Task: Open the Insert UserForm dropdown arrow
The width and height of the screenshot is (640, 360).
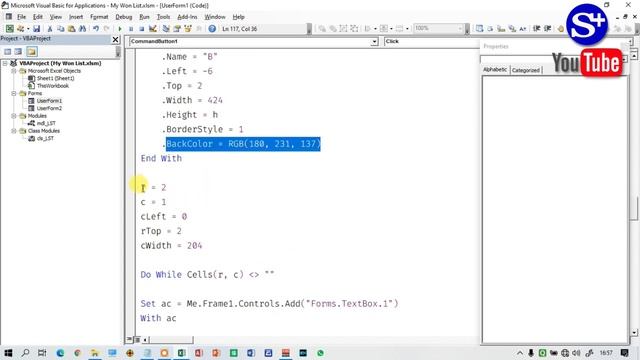Action: pos(28,29)
